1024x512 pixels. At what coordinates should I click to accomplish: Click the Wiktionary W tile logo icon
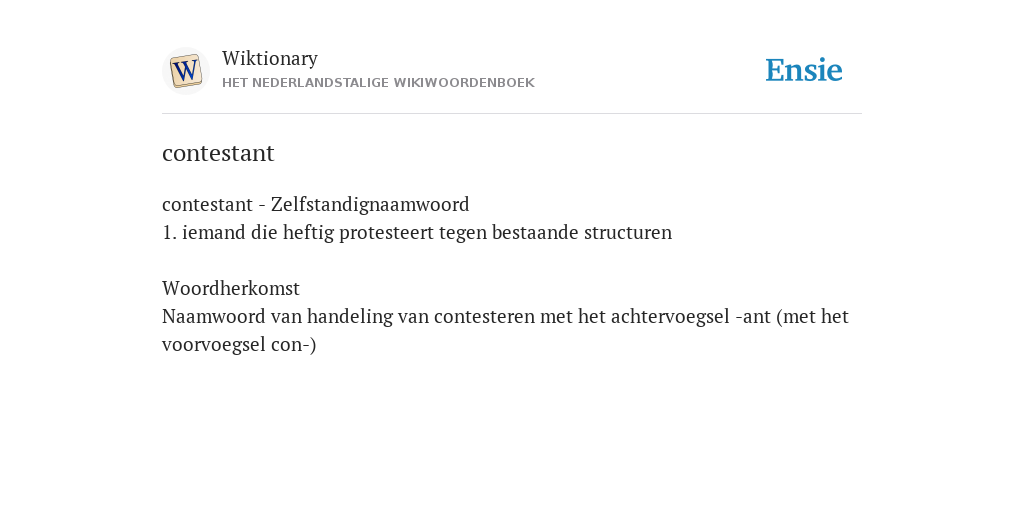pos(185,71)
